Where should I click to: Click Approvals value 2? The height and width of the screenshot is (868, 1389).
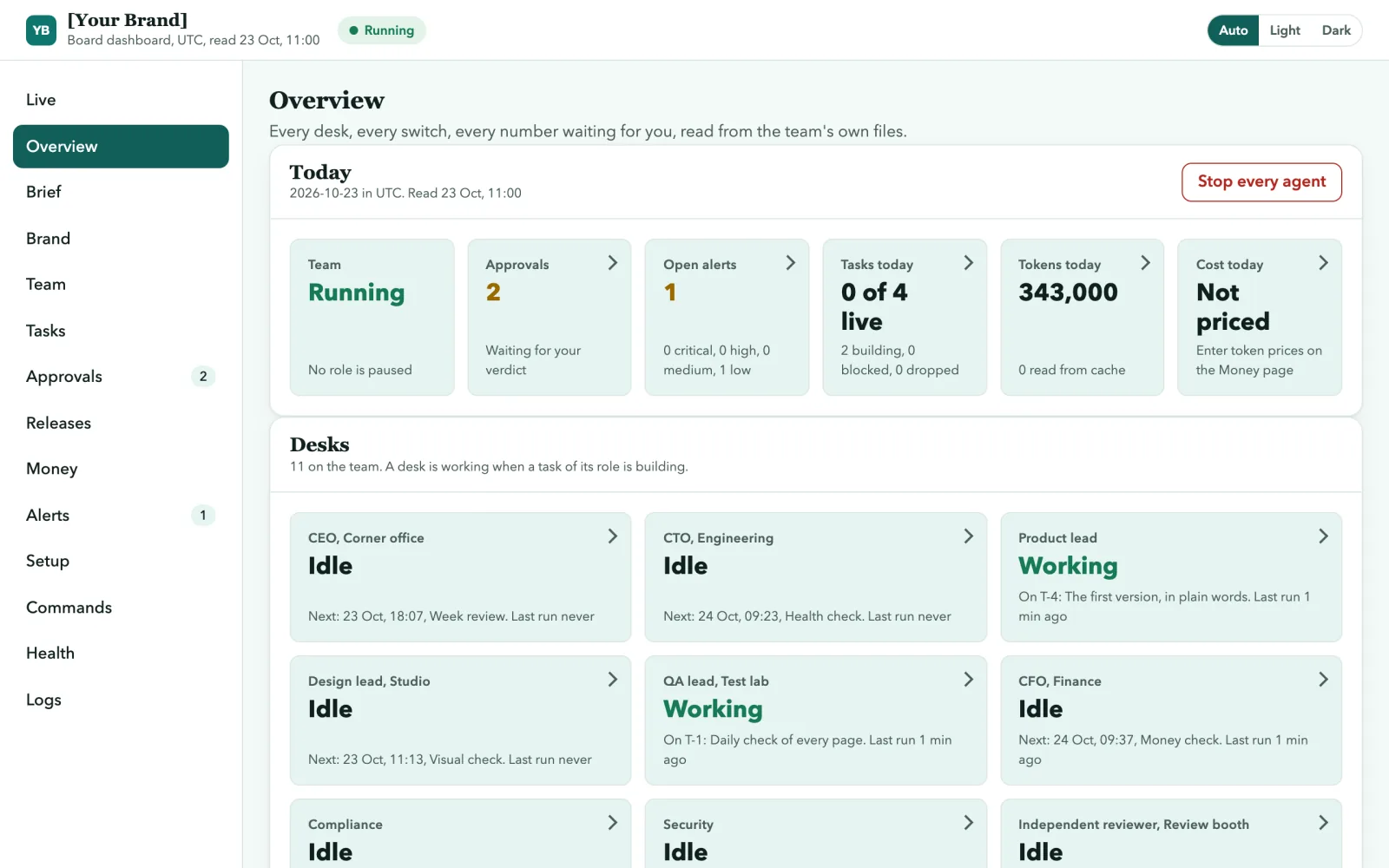click(x=493, y=293)
